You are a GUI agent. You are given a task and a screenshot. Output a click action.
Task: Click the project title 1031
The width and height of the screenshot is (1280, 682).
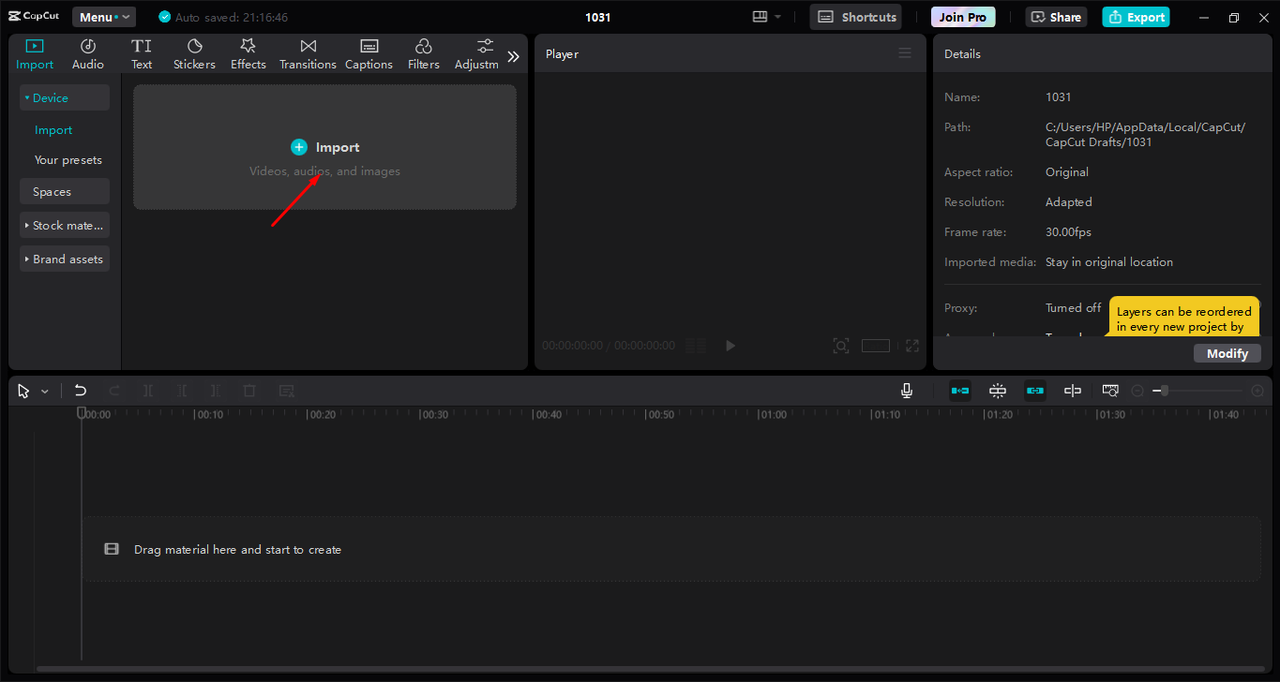598,17
